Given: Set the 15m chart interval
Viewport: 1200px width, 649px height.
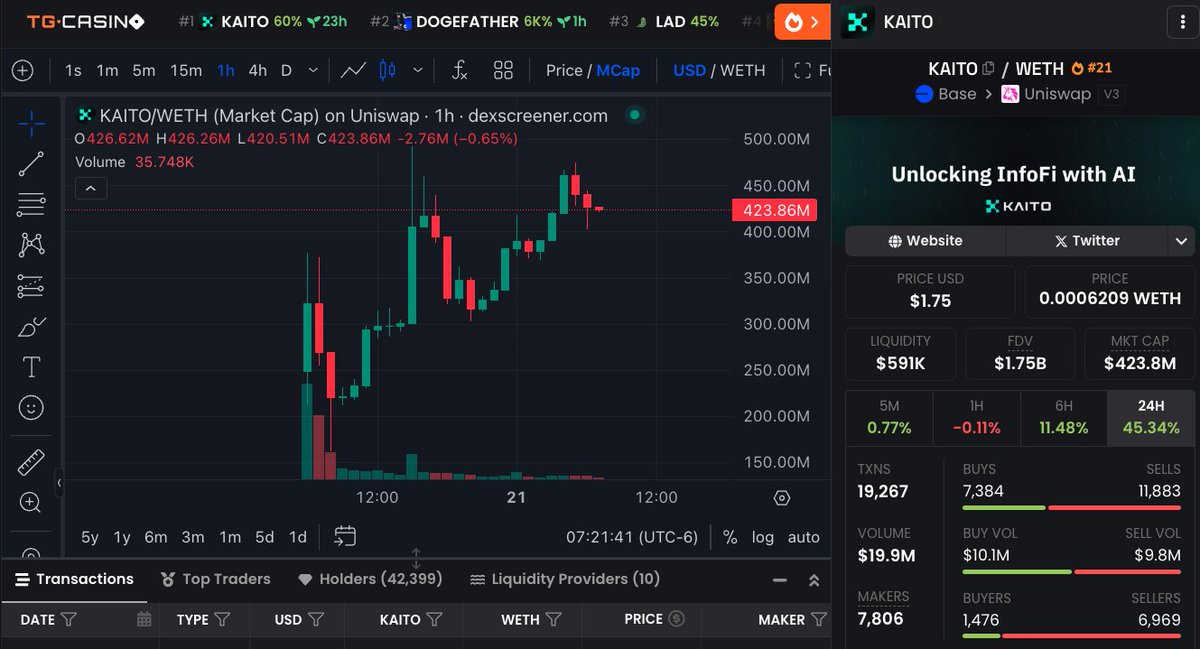Looking at the screenshot, I should [x=186, y=70].
